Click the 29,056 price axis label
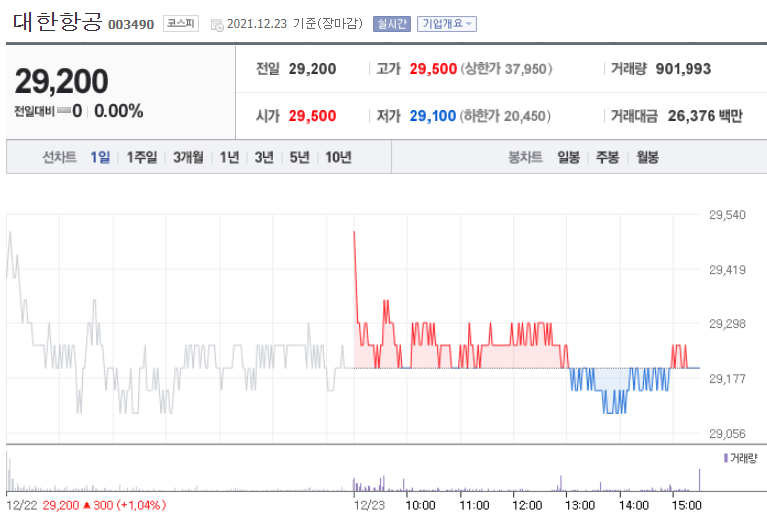The image size is (767, 525). (727, 434)
